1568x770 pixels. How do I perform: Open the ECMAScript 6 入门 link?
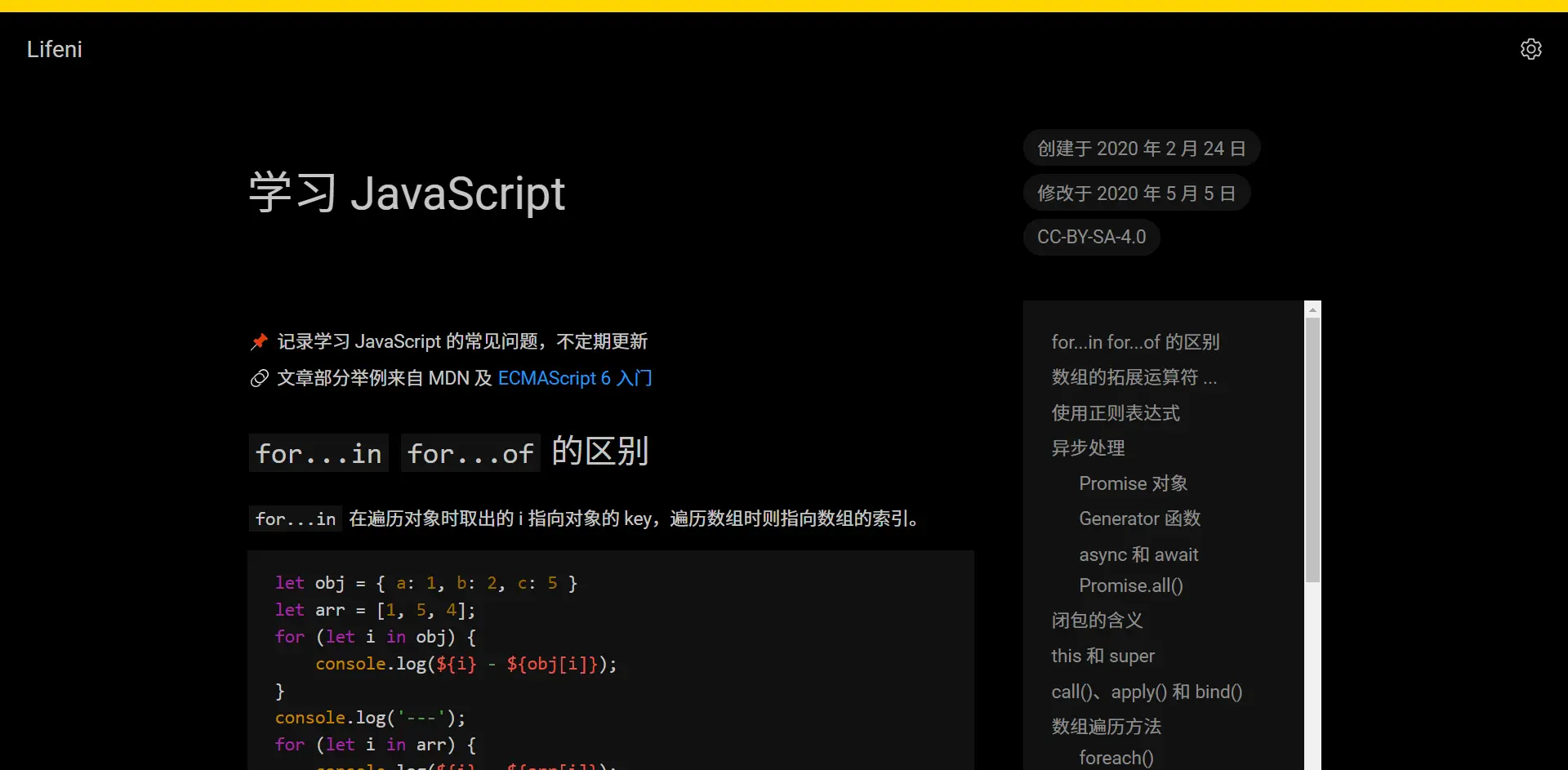pyautogui.click(x=574, y=378)
